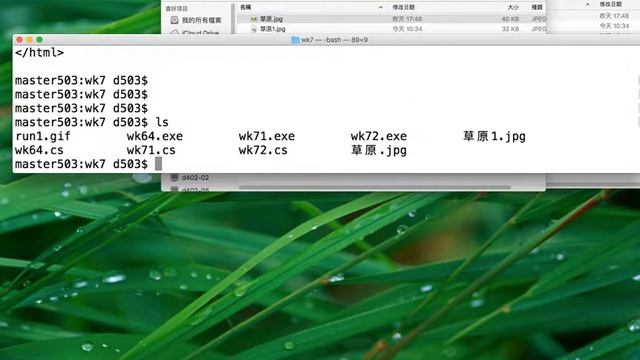Screen dimensions: 640x360
Task: Click wk64.cs in terminal output
Action: tap(39, 150)
